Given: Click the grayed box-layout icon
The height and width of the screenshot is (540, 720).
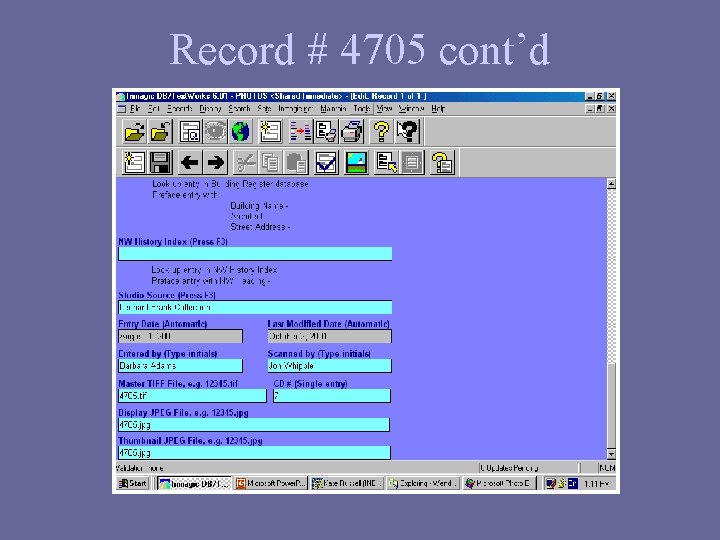Looking at the screenshot, I should (412, 163).
